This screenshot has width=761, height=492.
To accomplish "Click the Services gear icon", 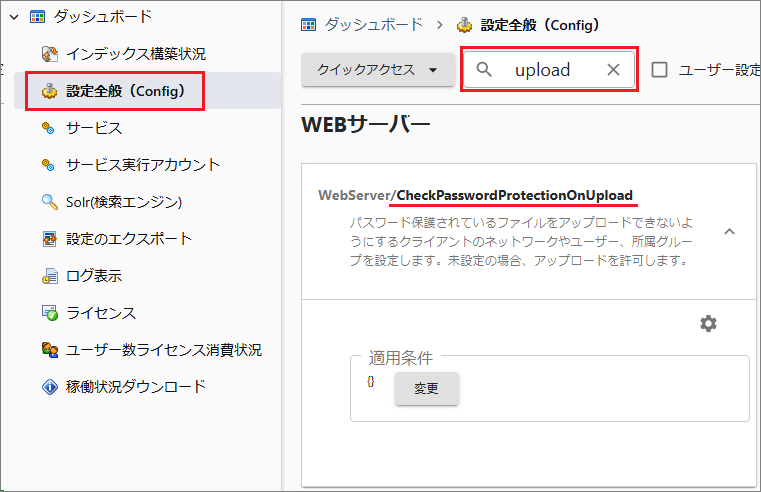I will 49,128.
